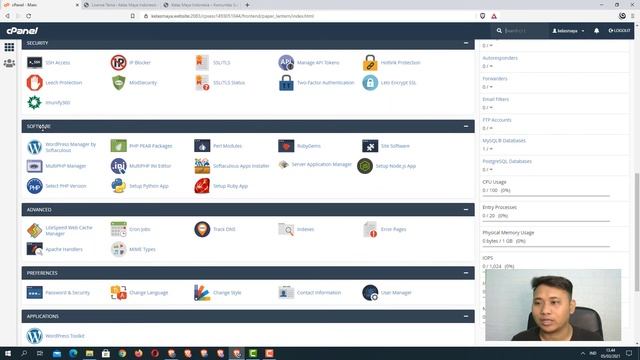Open Password & Security icon

[x=34, y=292]
